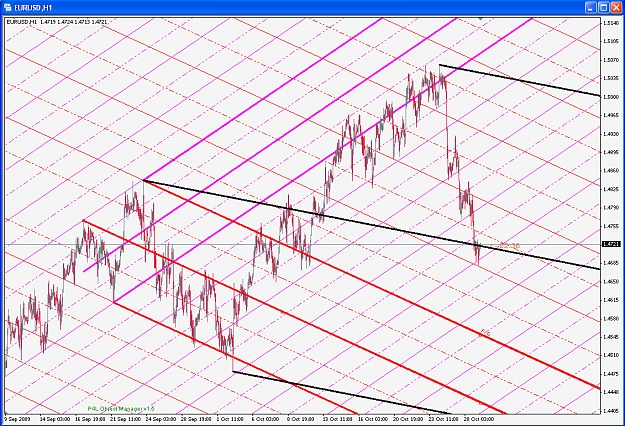Click the 8 Oct 19:00 time label

tap(301, 419)
